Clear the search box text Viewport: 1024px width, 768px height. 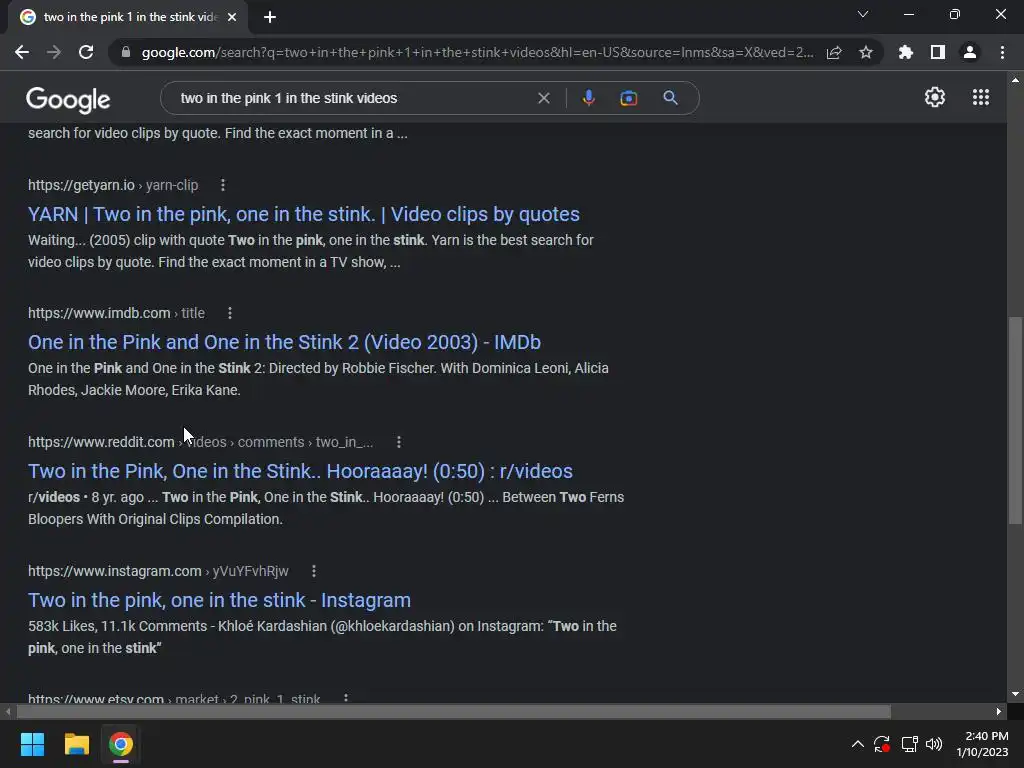[543, 98]
